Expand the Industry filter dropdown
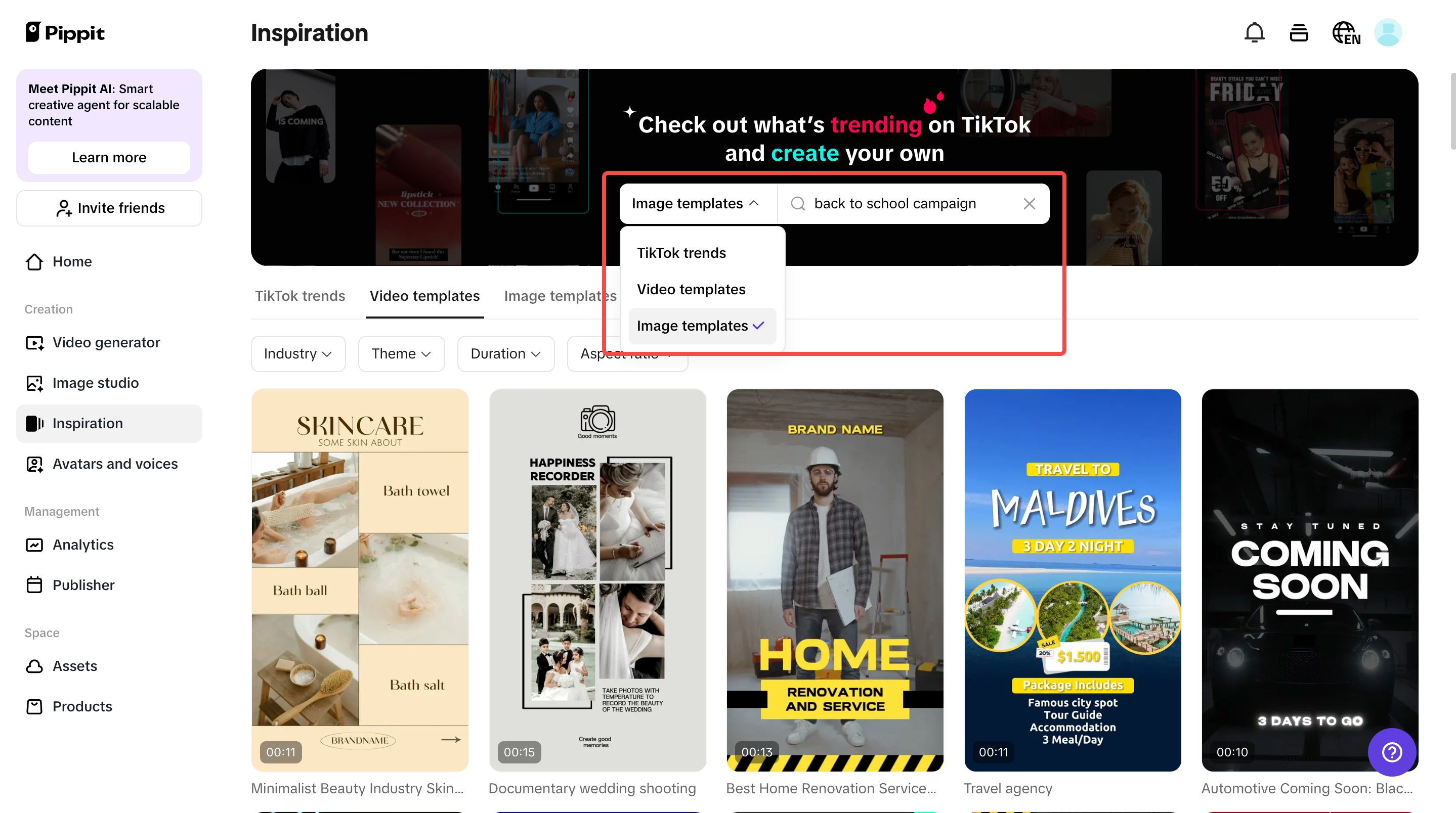The image size is (1456, 813). pyautogui.click(x=298, y=354)
